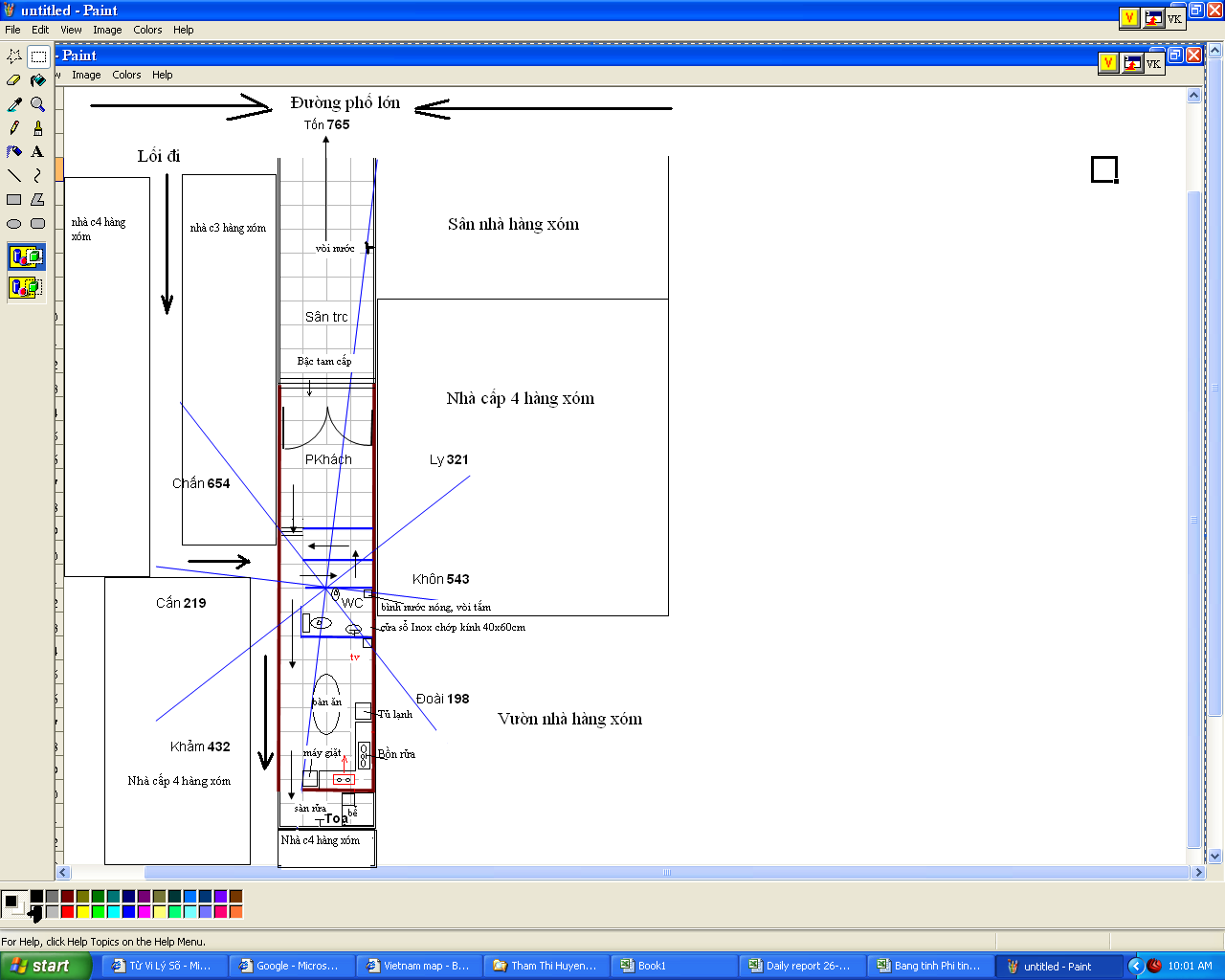The image size is (1225, 980).
Task: Enable transparent selection mode option
Action: pos(26,286)
